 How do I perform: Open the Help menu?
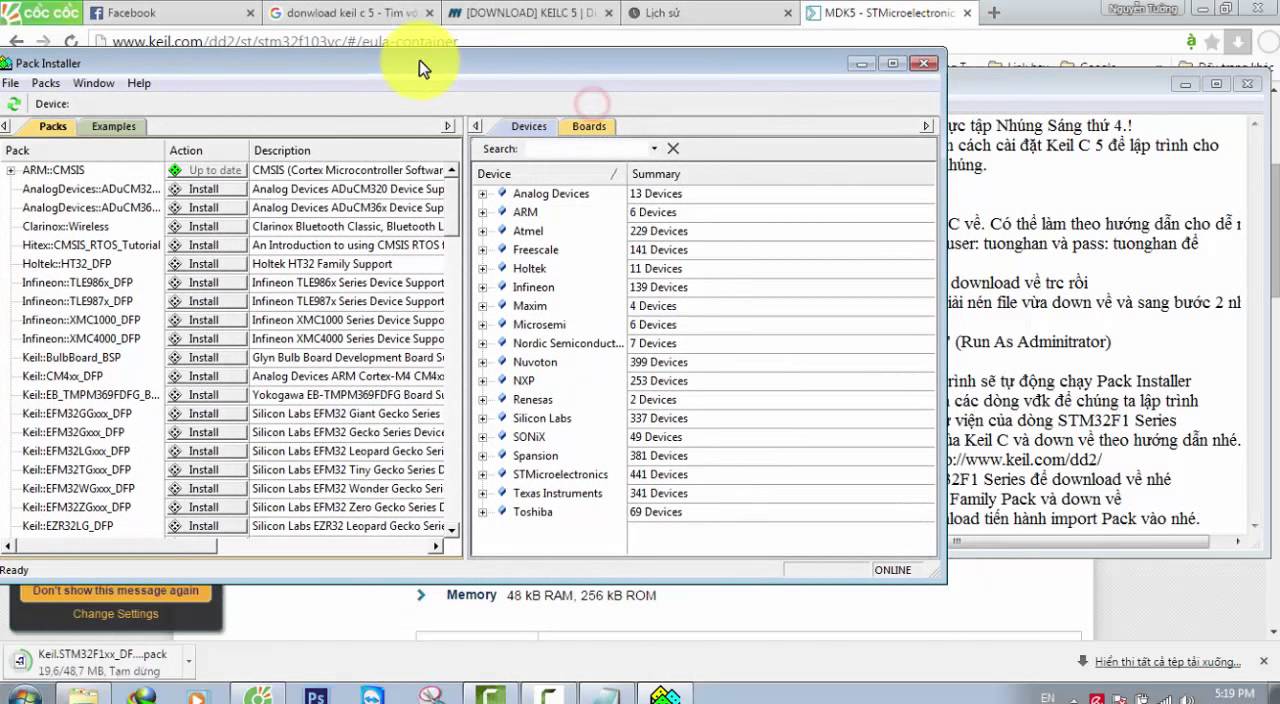coord(139,83)
